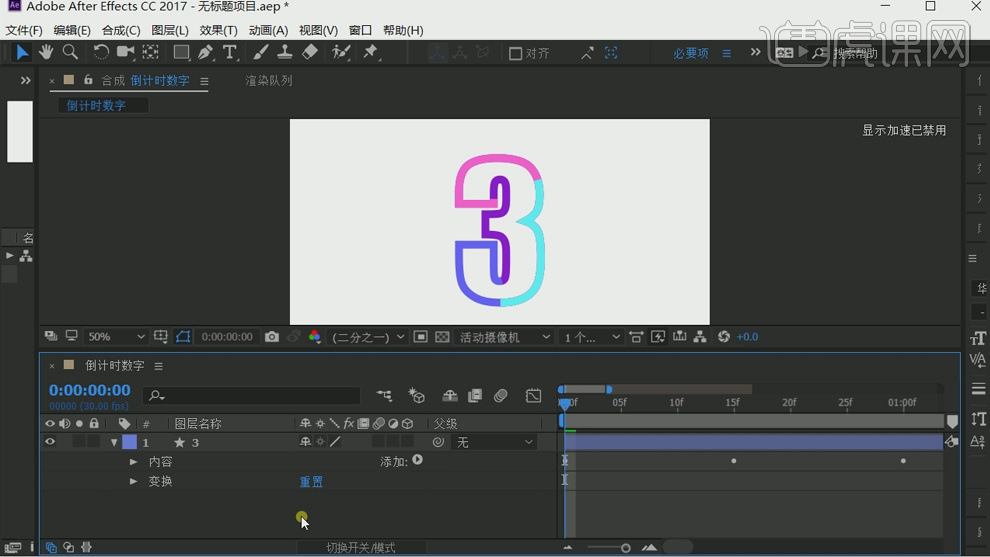Enable the 对齐 snapping checkbox
Viewport: 990px width, 557px height.
pyautogui.click(x=516, y=53)
